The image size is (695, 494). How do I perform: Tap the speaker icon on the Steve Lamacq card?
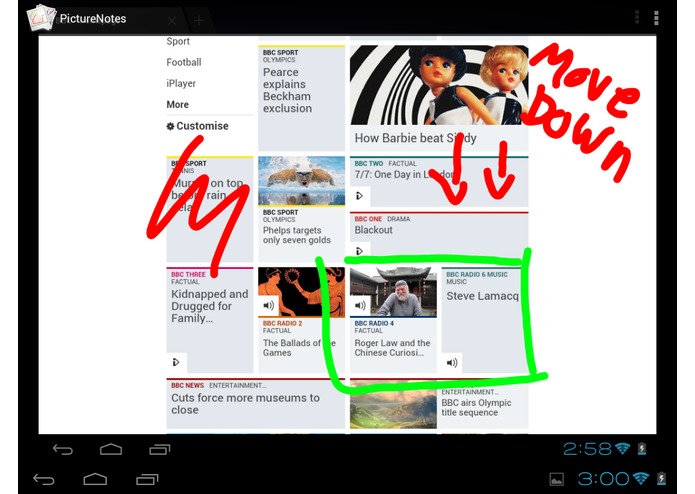[452, 363]
